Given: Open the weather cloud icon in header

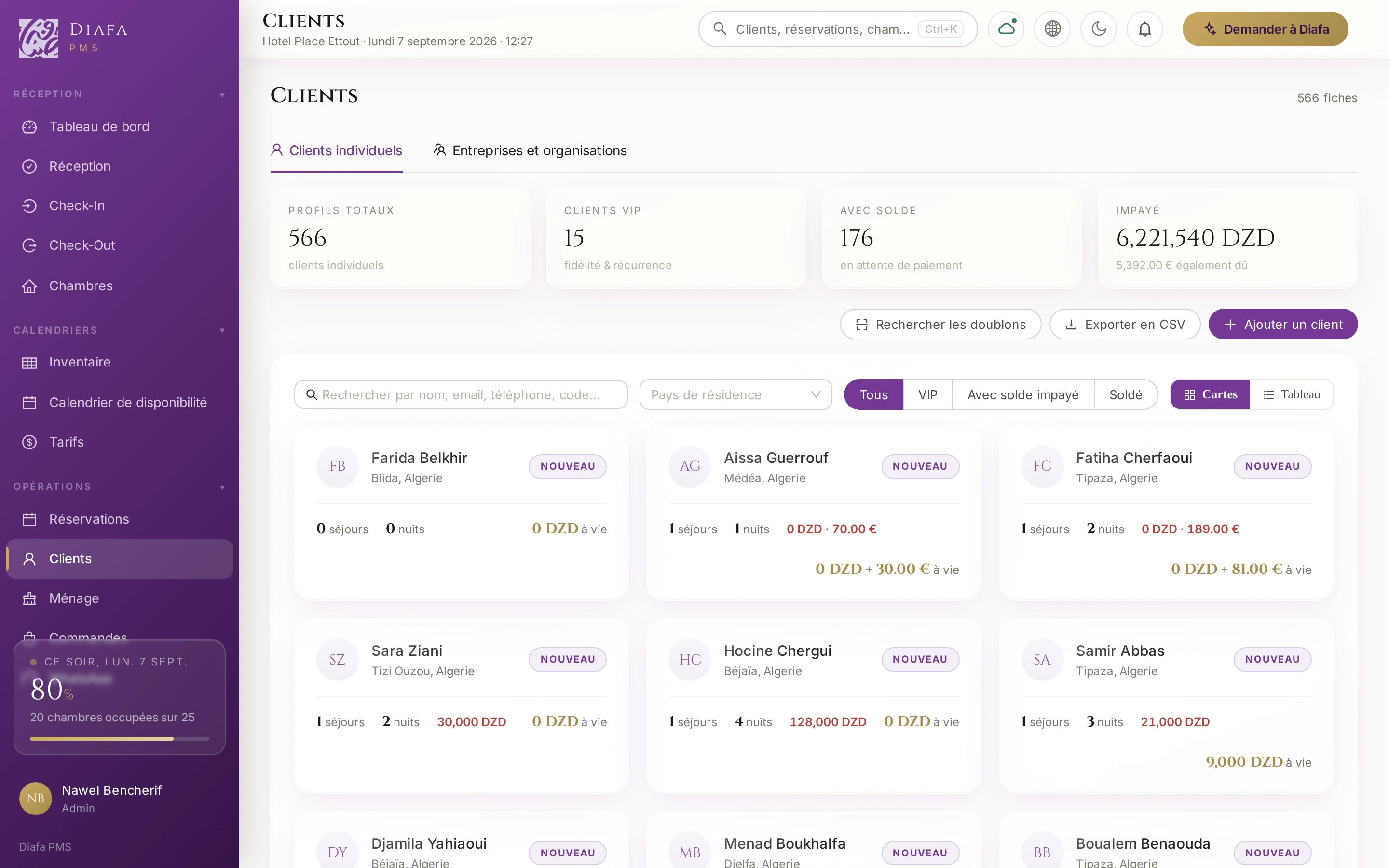Looking at the screenshot, I should pos(1006,29).
